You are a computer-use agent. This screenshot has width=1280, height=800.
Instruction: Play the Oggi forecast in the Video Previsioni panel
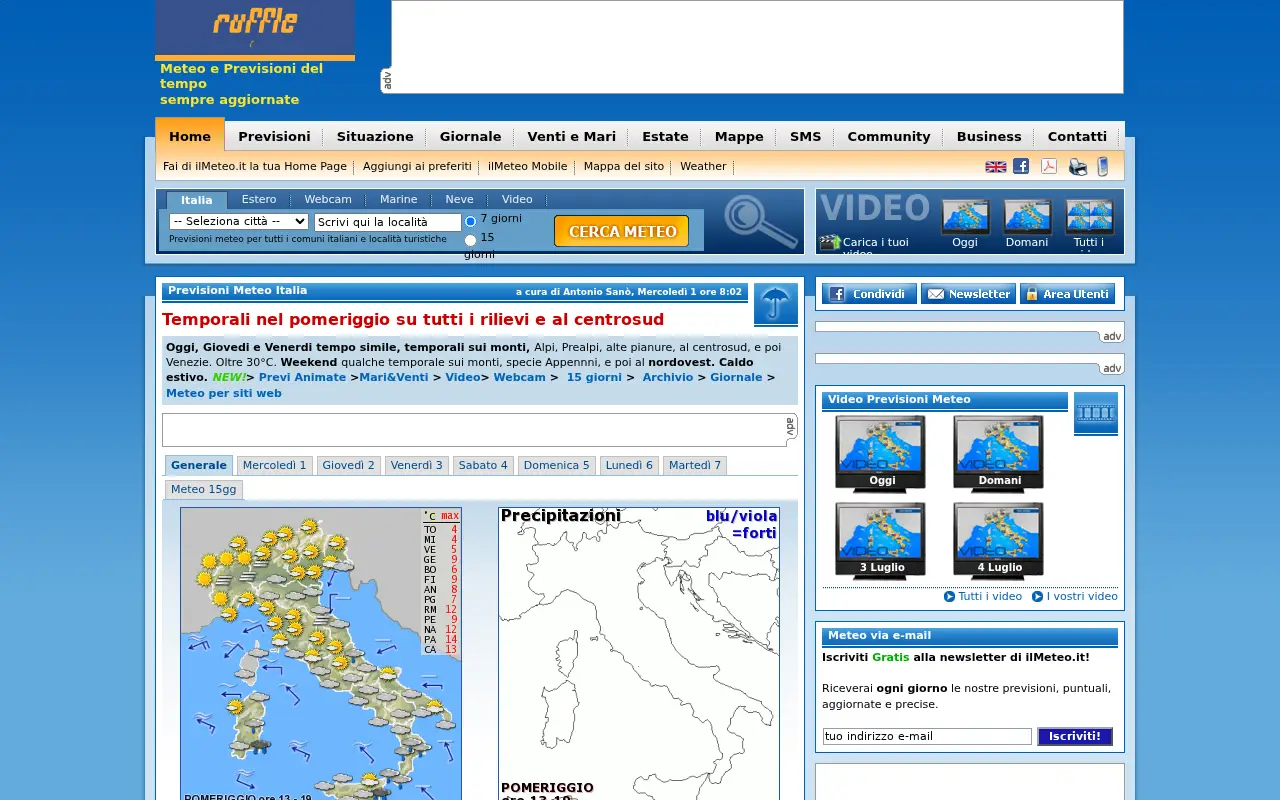pyautogui.click(x=881, y=454)
